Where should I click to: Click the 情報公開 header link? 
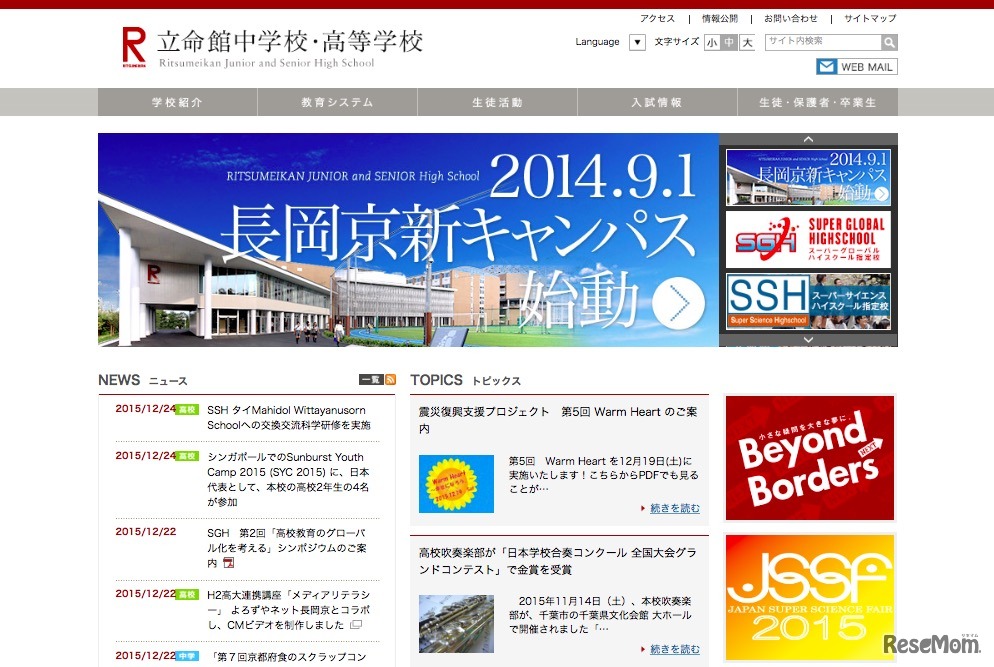(720, 18)
